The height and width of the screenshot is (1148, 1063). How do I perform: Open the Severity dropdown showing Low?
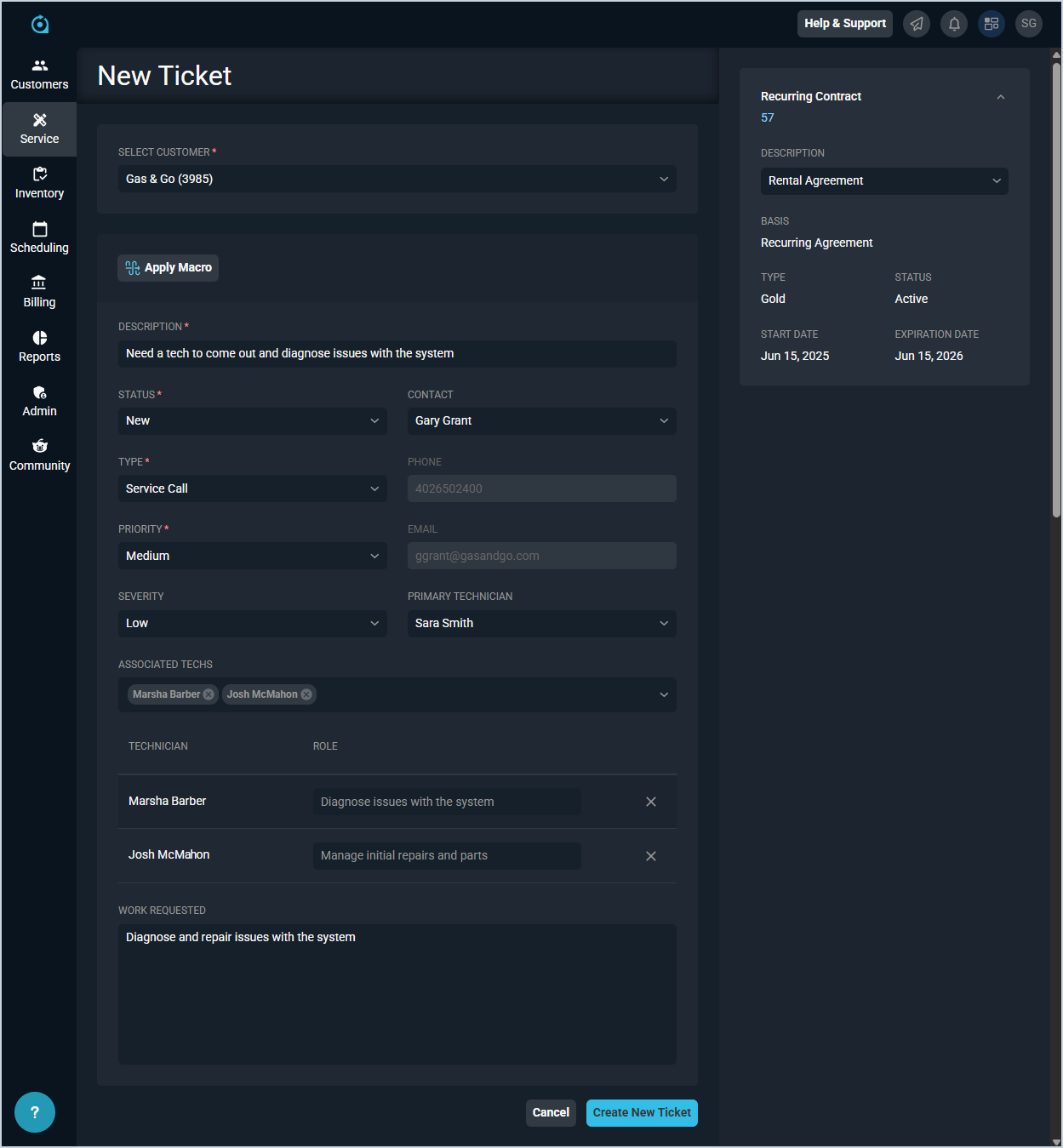tap(253, 623)
